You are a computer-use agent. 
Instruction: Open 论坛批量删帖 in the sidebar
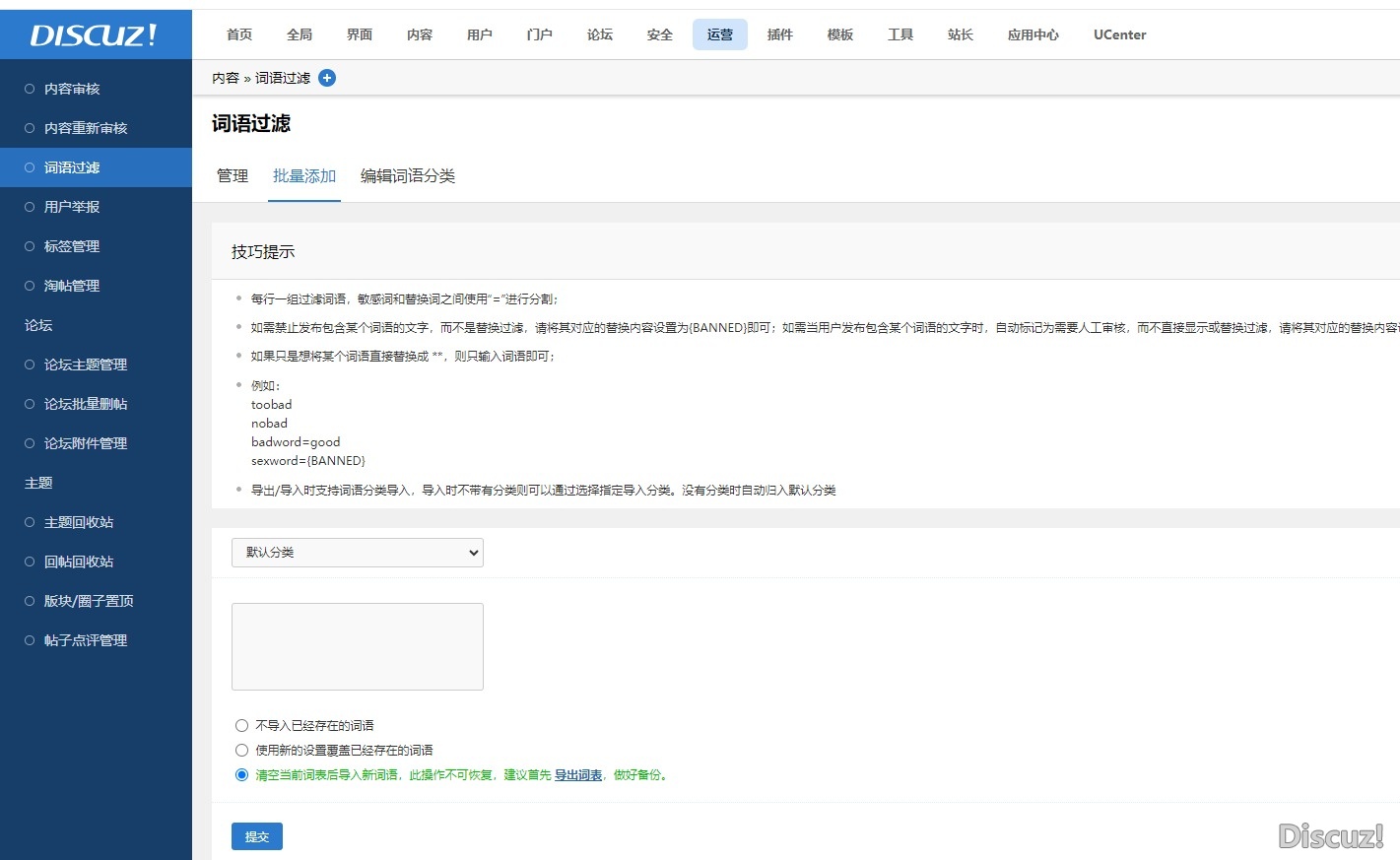[86, 404]
